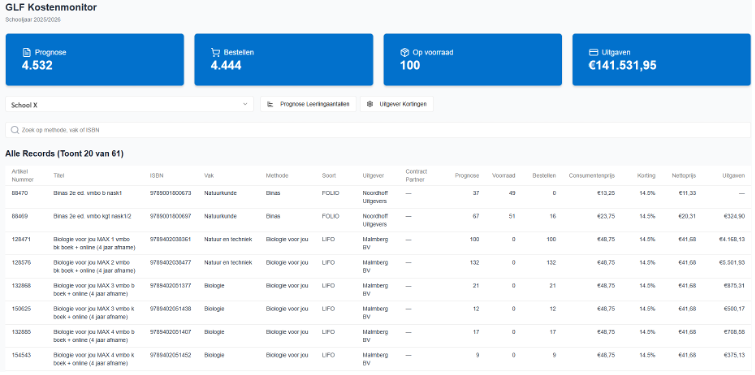Image resolution: width=755 pixels, height=375 pixels.
Task: Open the School X dropdown
Action: click(129, 104)
